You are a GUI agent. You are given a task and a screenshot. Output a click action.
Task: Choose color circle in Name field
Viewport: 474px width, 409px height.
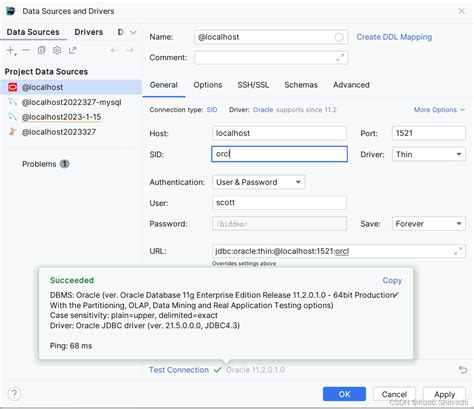point(339,37)
